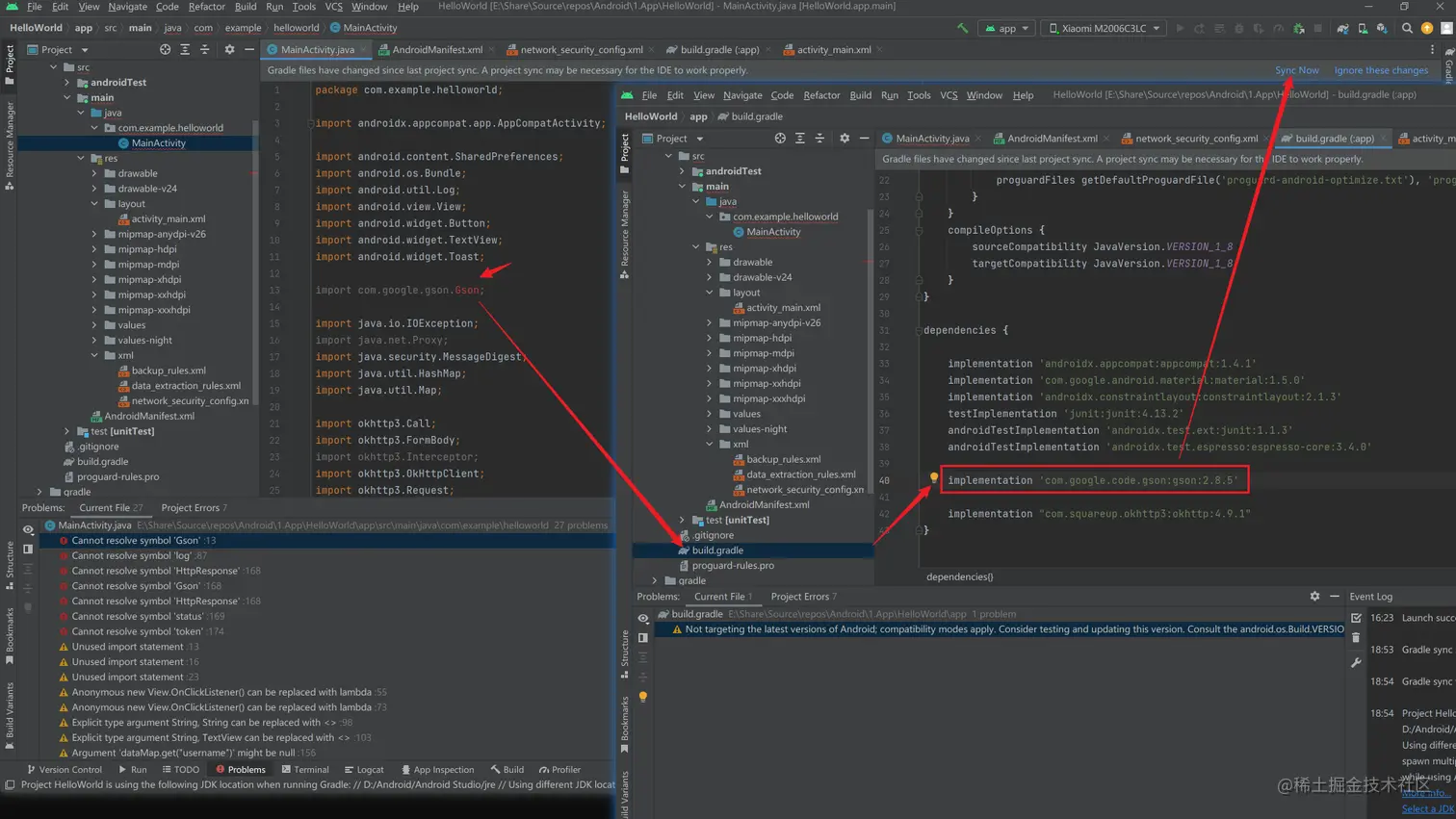Expand test [unitTest] folder in build.gradle window
1456x819 pixels.
(x=683, y=520)
